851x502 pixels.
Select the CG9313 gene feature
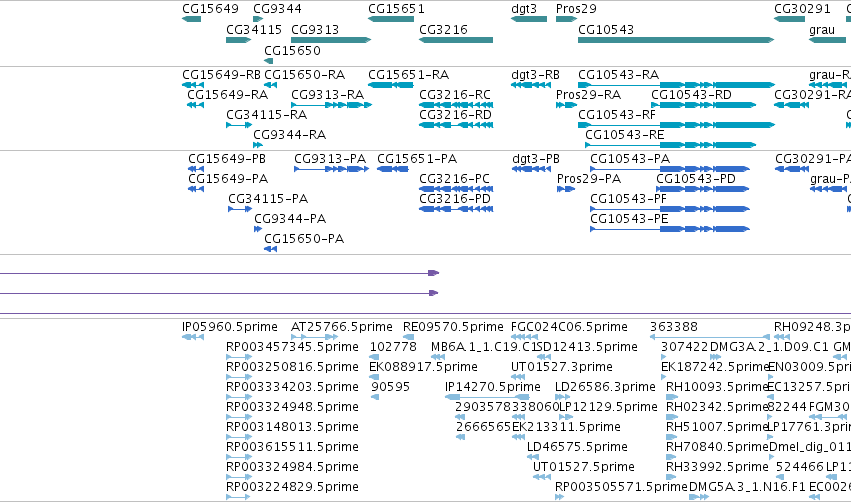[331, 40]
